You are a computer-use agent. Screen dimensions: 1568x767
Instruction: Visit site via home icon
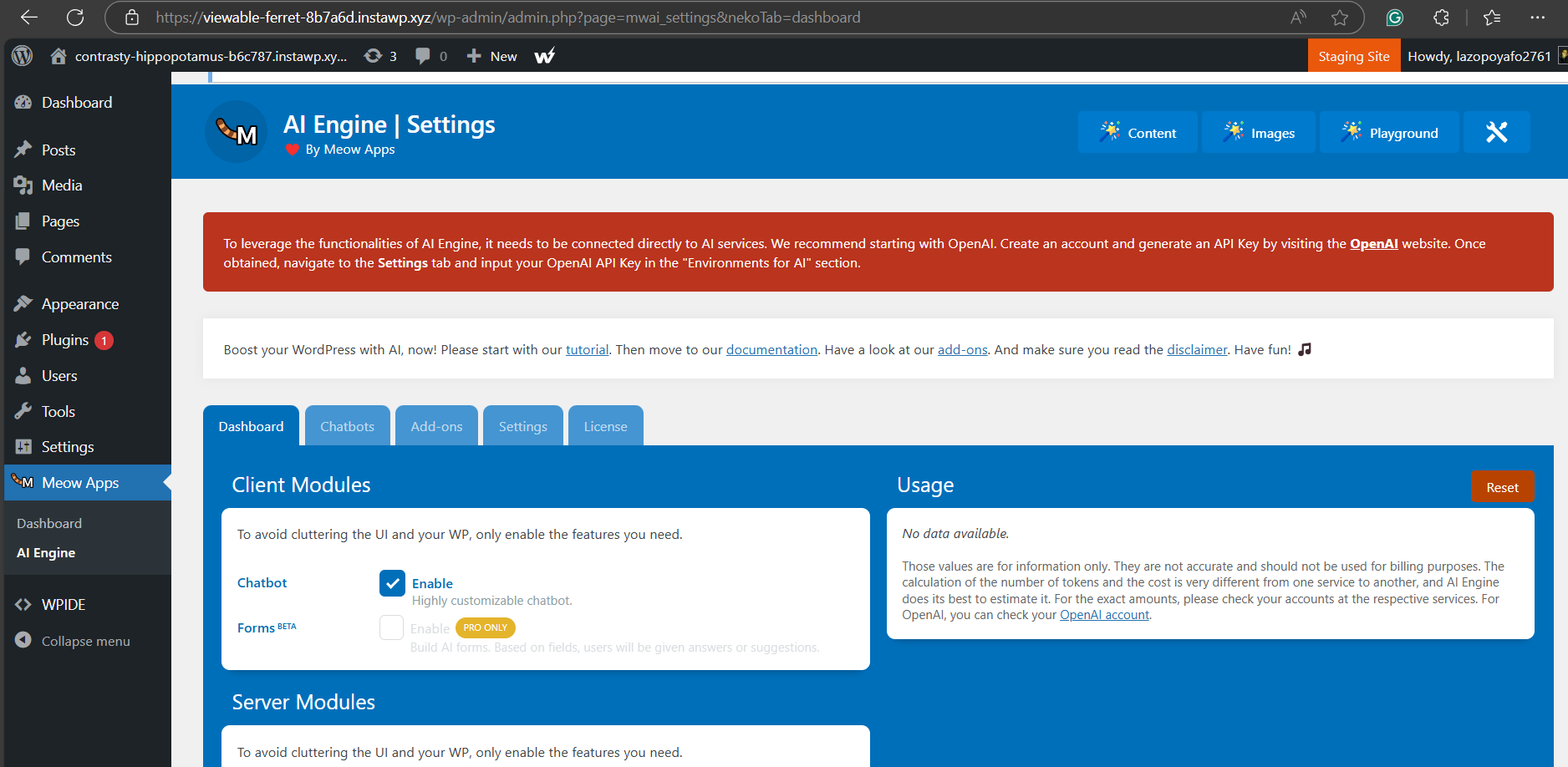[x=59, y=56]
